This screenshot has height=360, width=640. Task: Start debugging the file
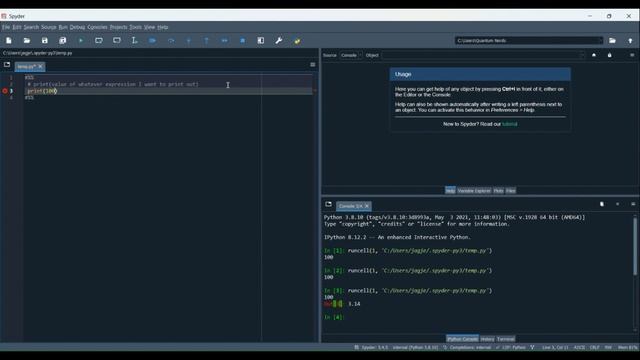[x=153, y=40]
